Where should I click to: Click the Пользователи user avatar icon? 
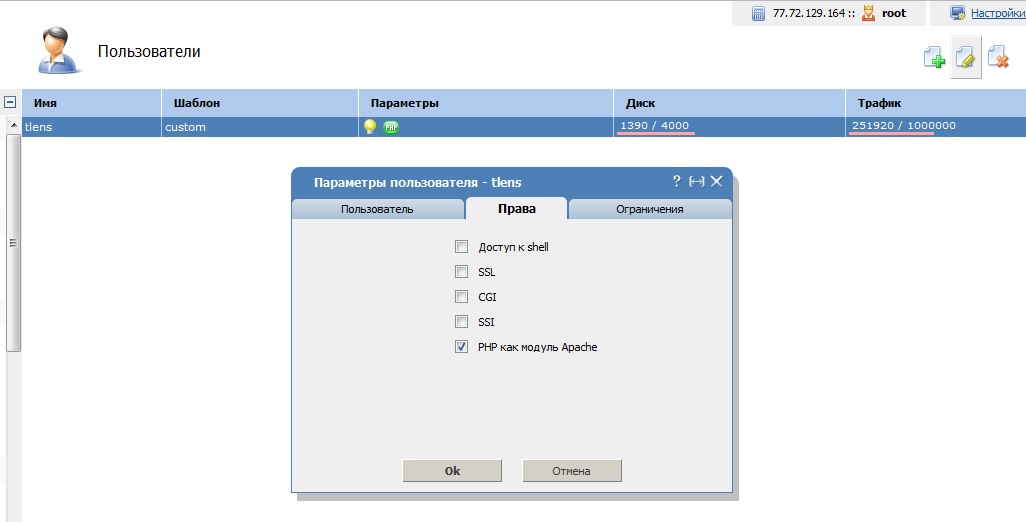click(x=60, y=51)
